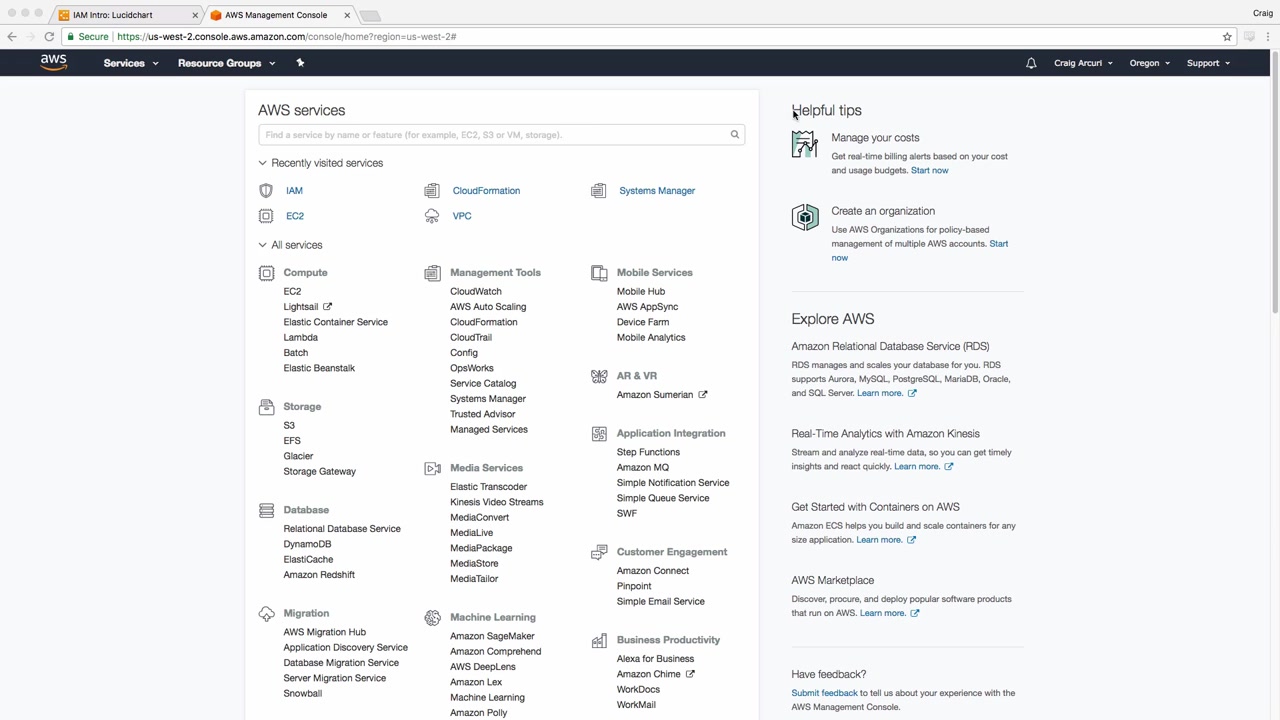Click the VPC cloud icon
The width and height of the screenshot is (1280, 720).
click(x=432, y=216)
